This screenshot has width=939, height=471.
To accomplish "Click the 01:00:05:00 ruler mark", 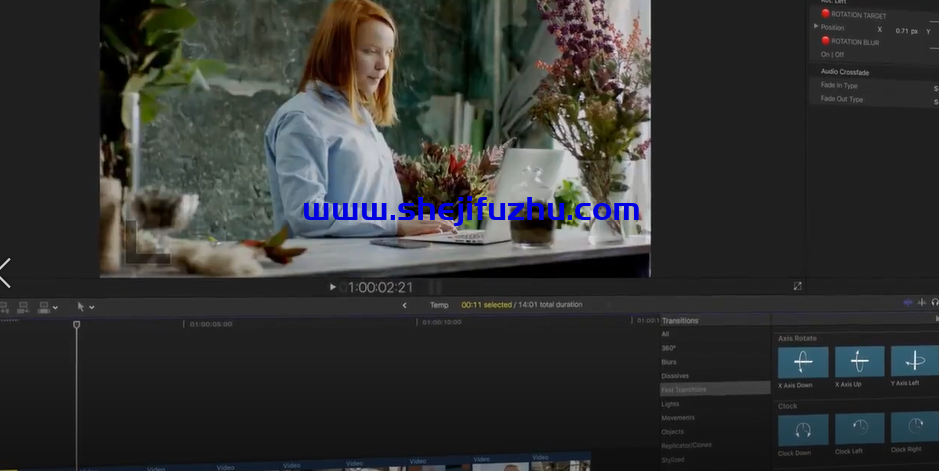I will click(211, 324).
